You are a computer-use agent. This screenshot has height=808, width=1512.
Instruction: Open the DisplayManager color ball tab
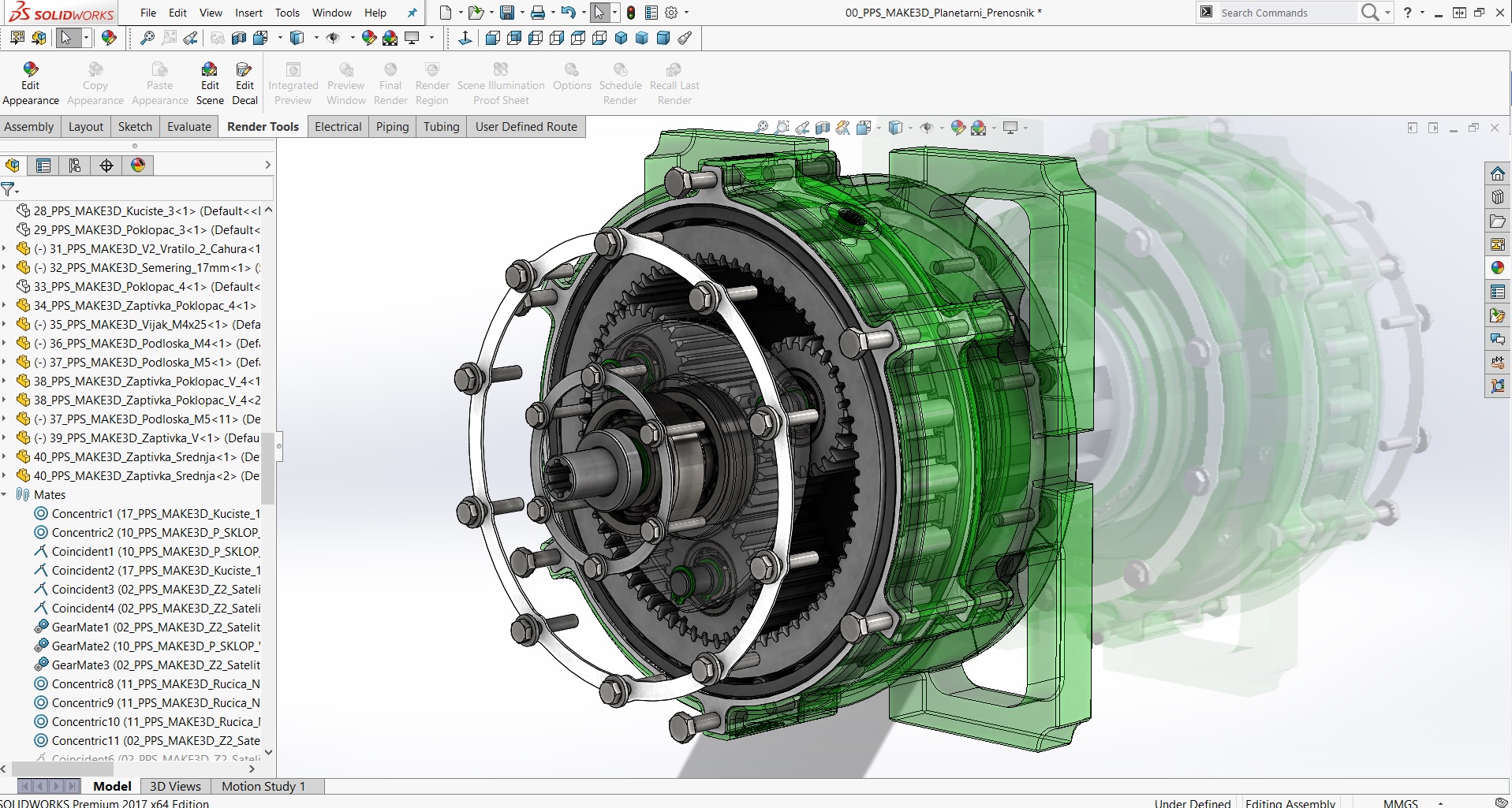click(x=138, y=166)
